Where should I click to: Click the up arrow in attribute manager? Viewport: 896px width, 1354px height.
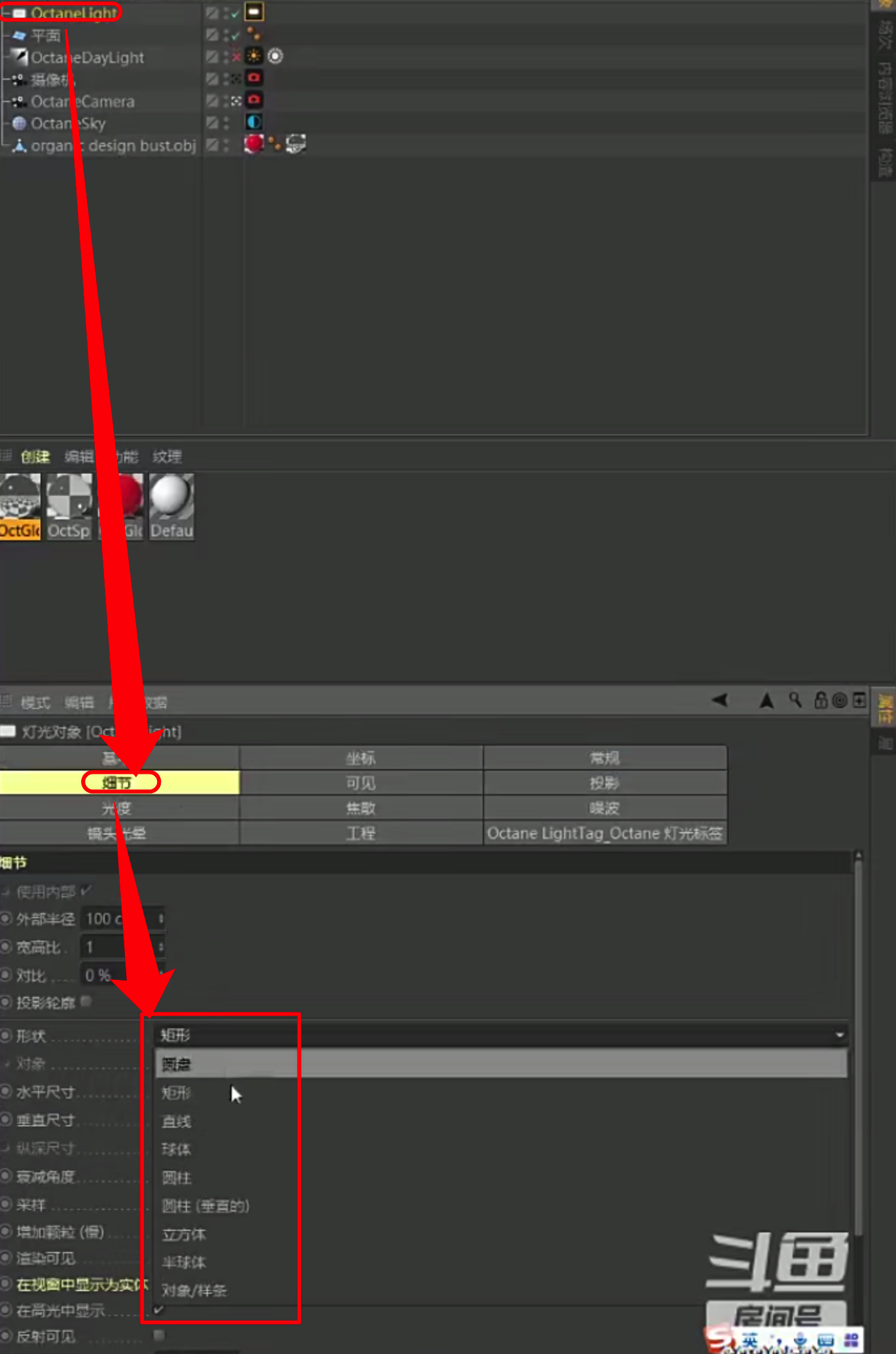tap(767, 701)
